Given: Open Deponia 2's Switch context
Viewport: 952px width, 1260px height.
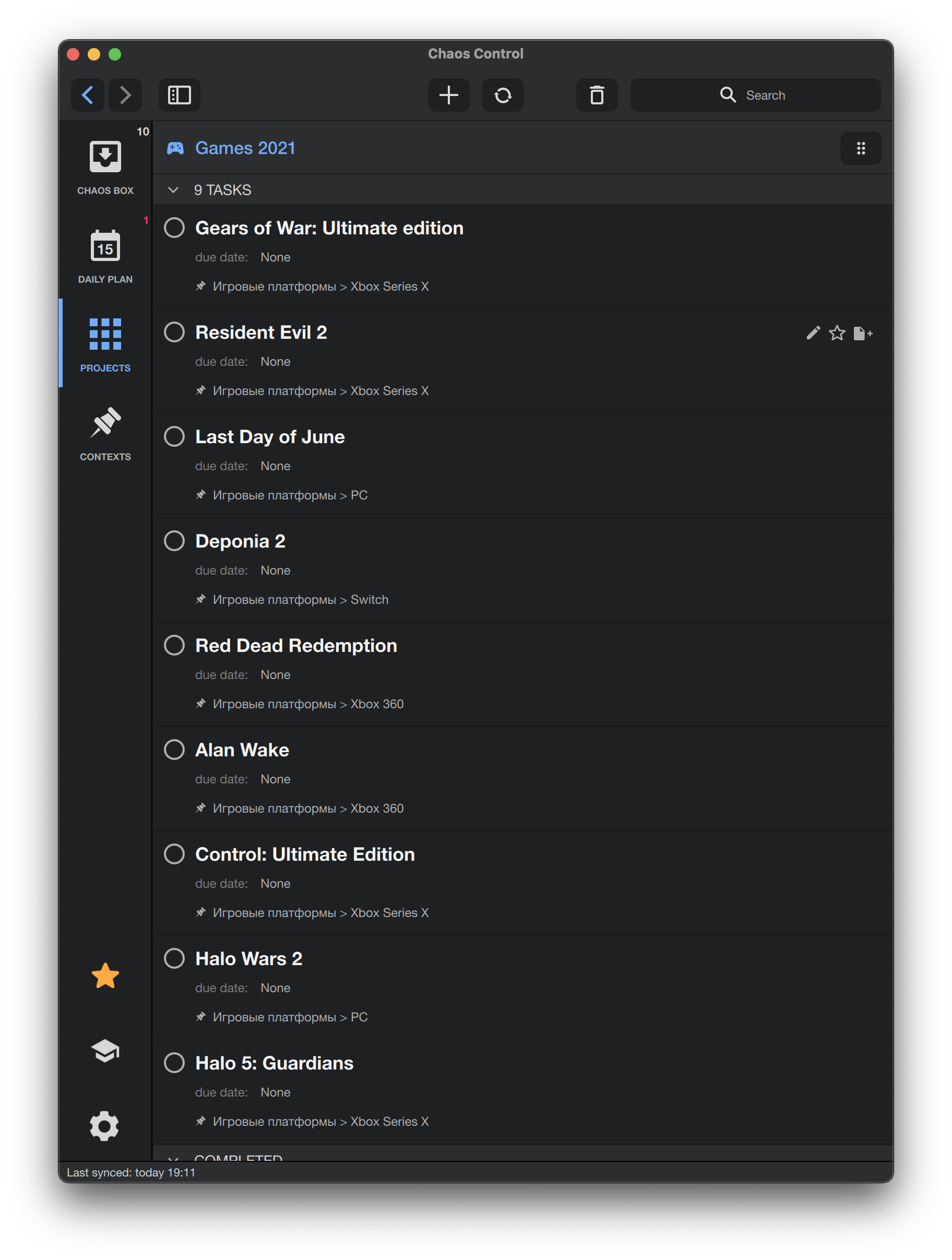Looking at the screenshot, I should (301, 599).
